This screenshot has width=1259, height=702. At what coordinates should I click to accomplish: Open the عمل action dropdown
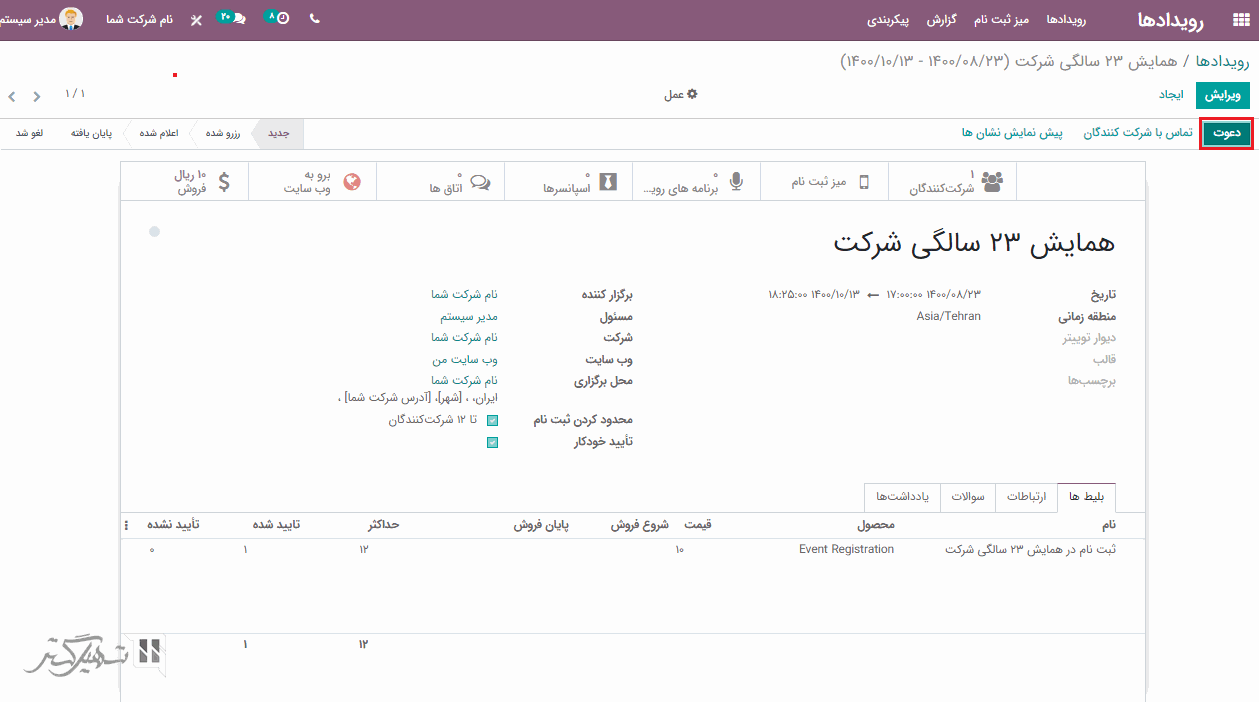pos(681,95)
